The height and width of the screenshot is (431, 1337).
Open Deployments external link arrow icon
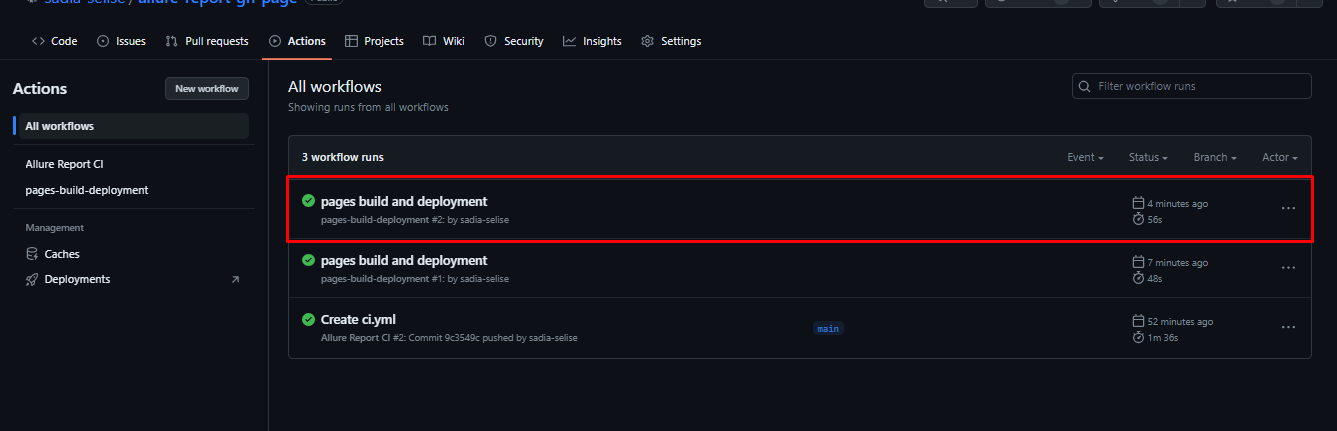click(235, 279)
